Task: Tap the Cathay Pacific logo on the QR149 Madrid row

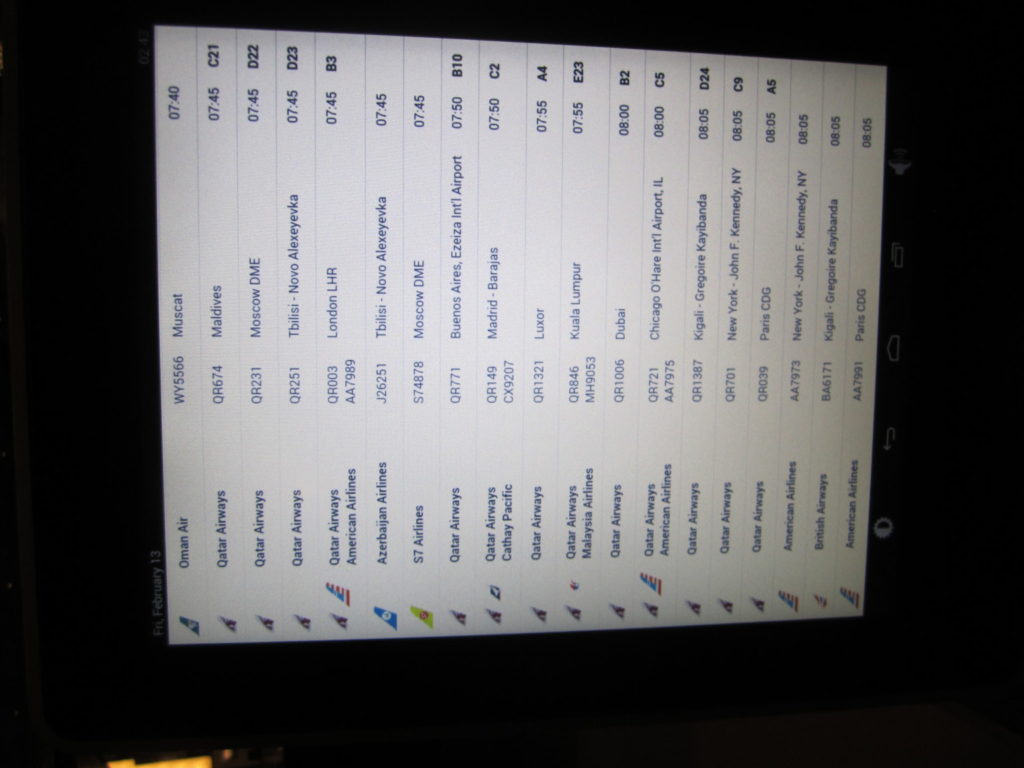Action: click(x=496, y=592)
